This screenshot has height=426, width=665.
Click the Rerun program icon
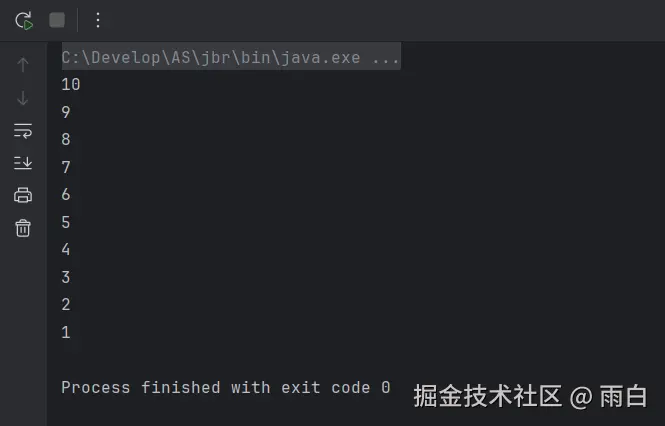(24, 20)
